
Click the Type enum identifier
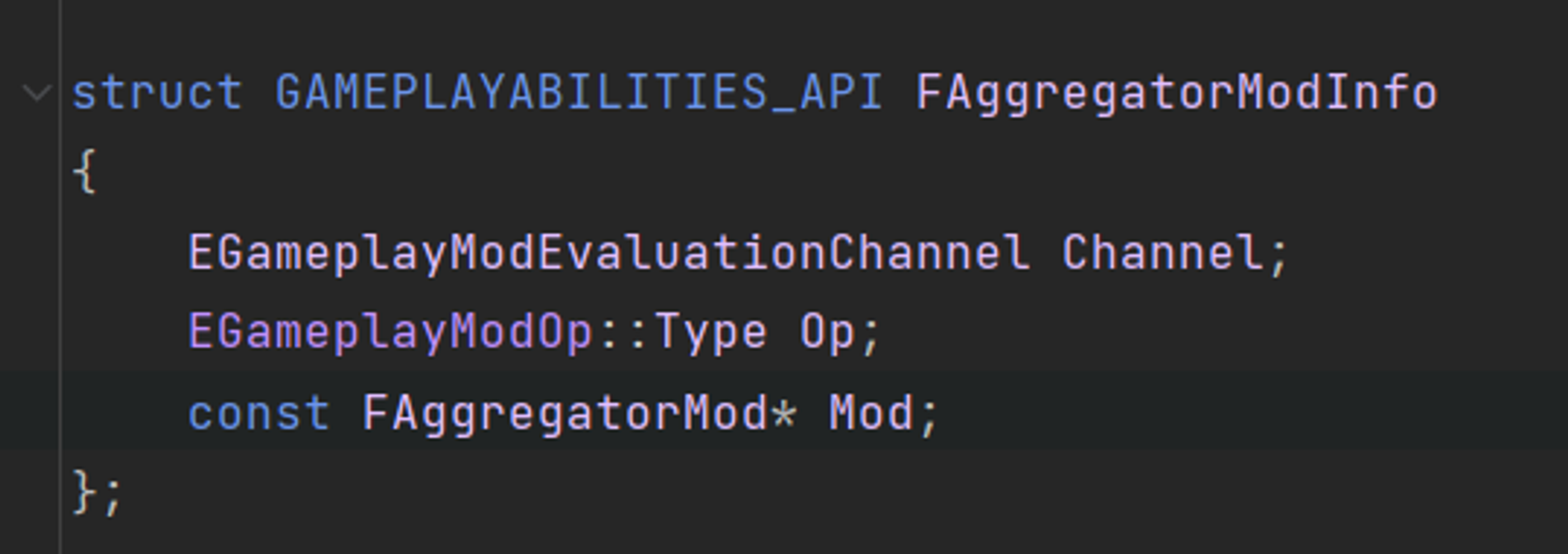click(711, 332)
